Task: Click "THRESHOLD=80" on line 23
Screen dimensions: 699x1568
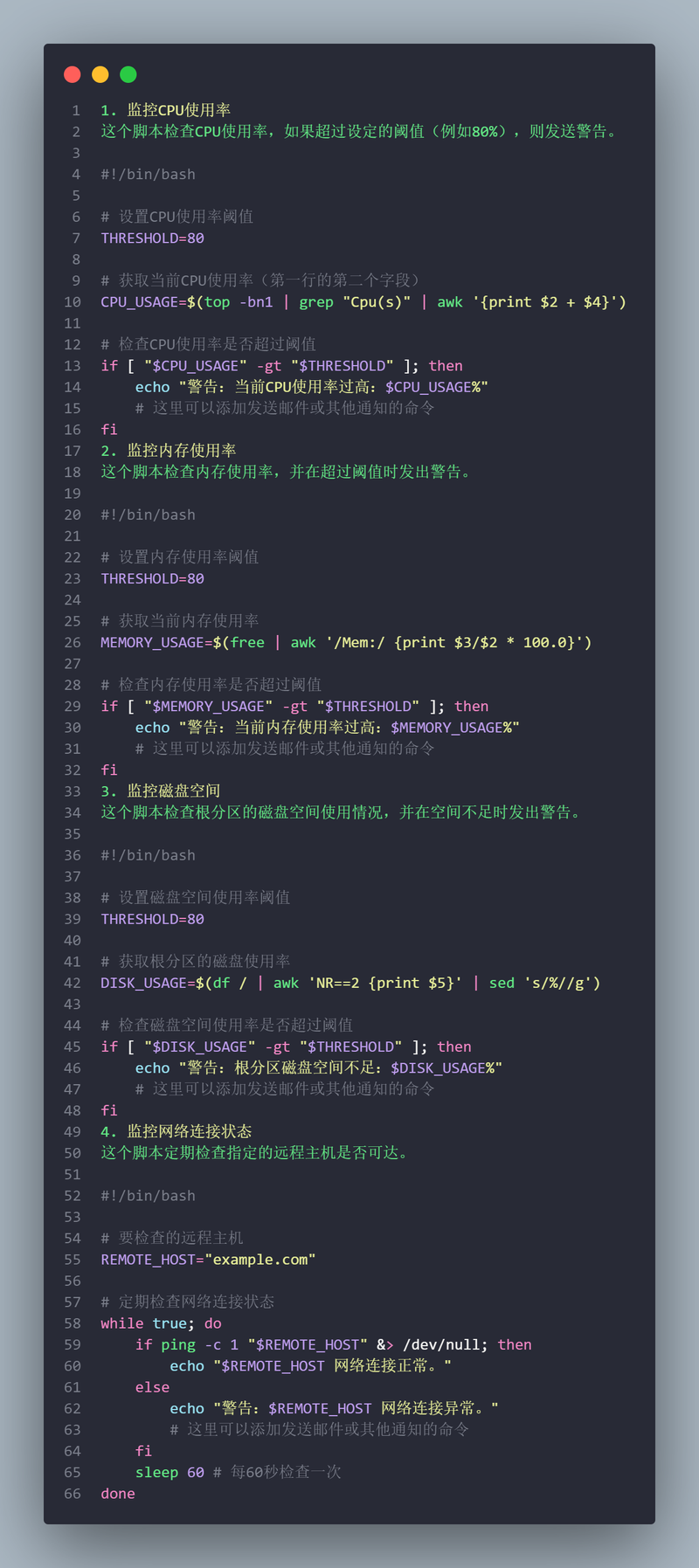Action: point(152,578)
